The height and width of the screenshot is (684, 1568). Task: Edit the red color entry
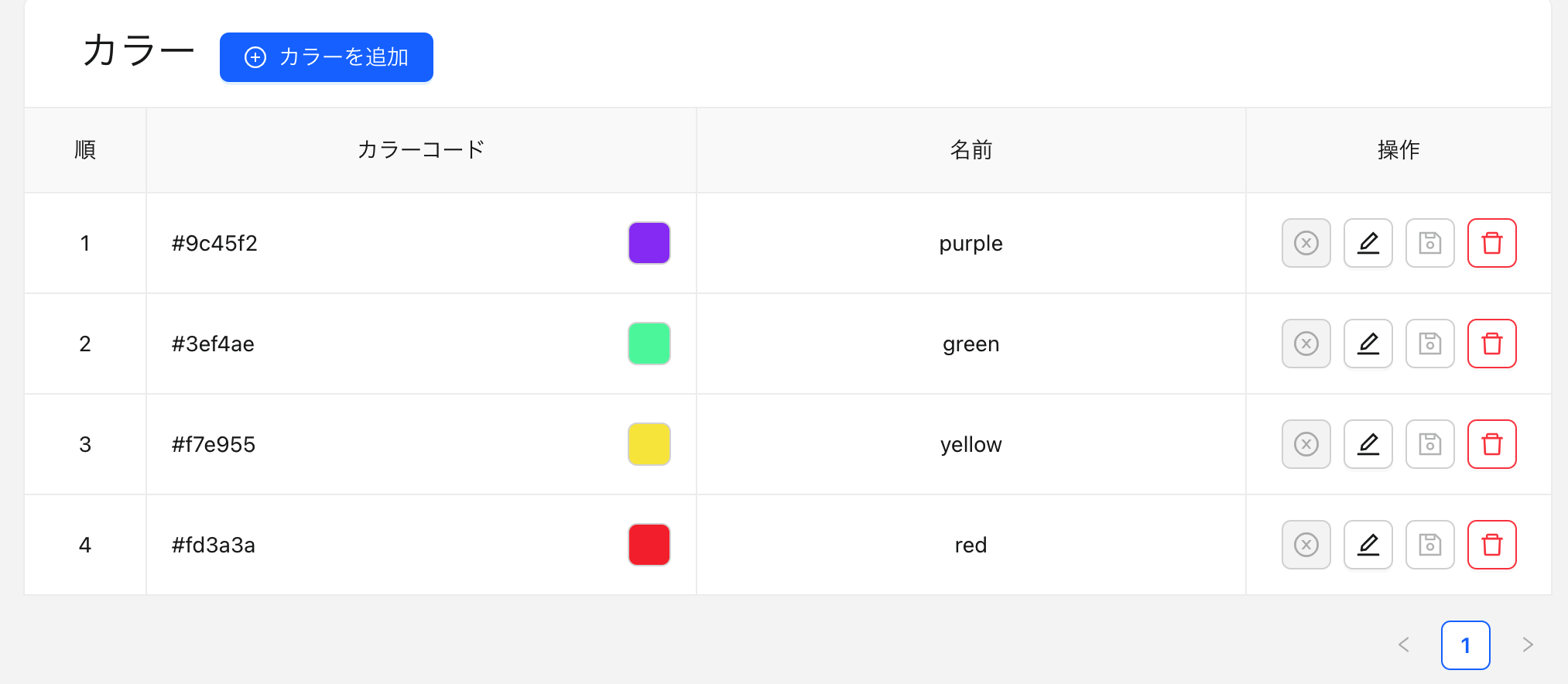[1368, 545]
